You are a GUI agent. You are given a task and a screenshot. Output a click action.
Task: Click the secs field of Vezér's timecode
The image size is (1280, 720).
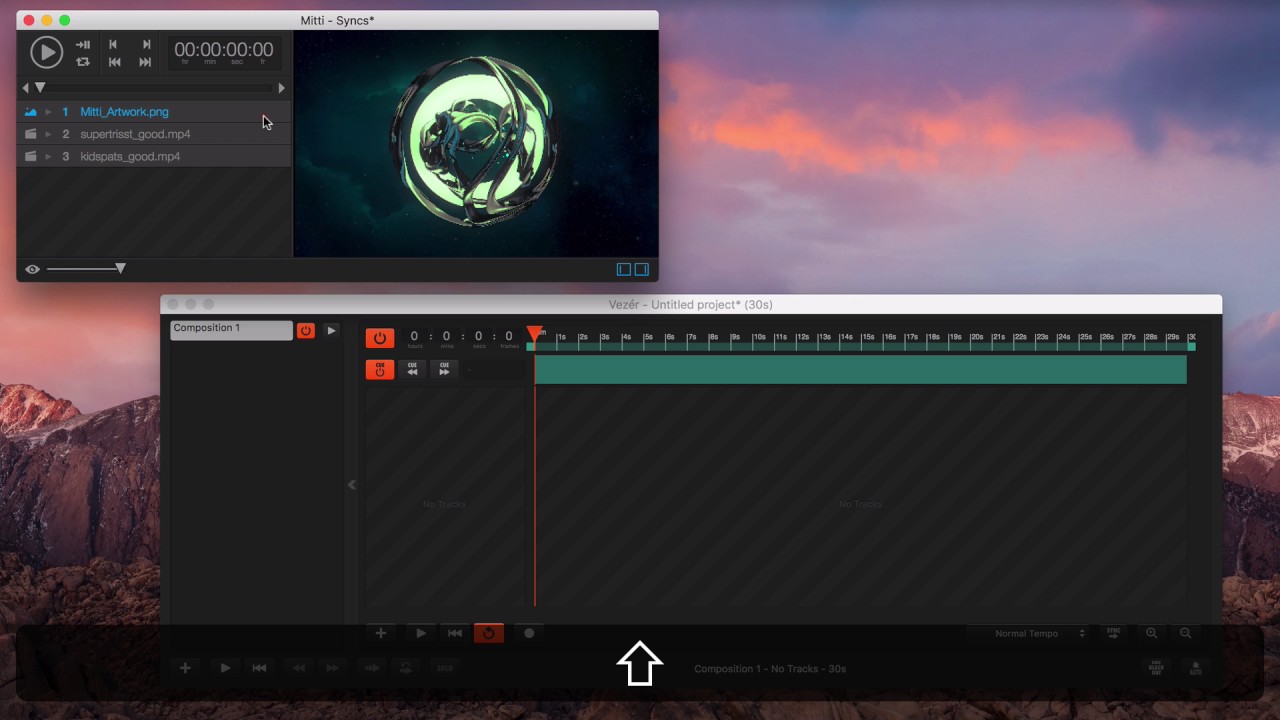coord(478,337)
